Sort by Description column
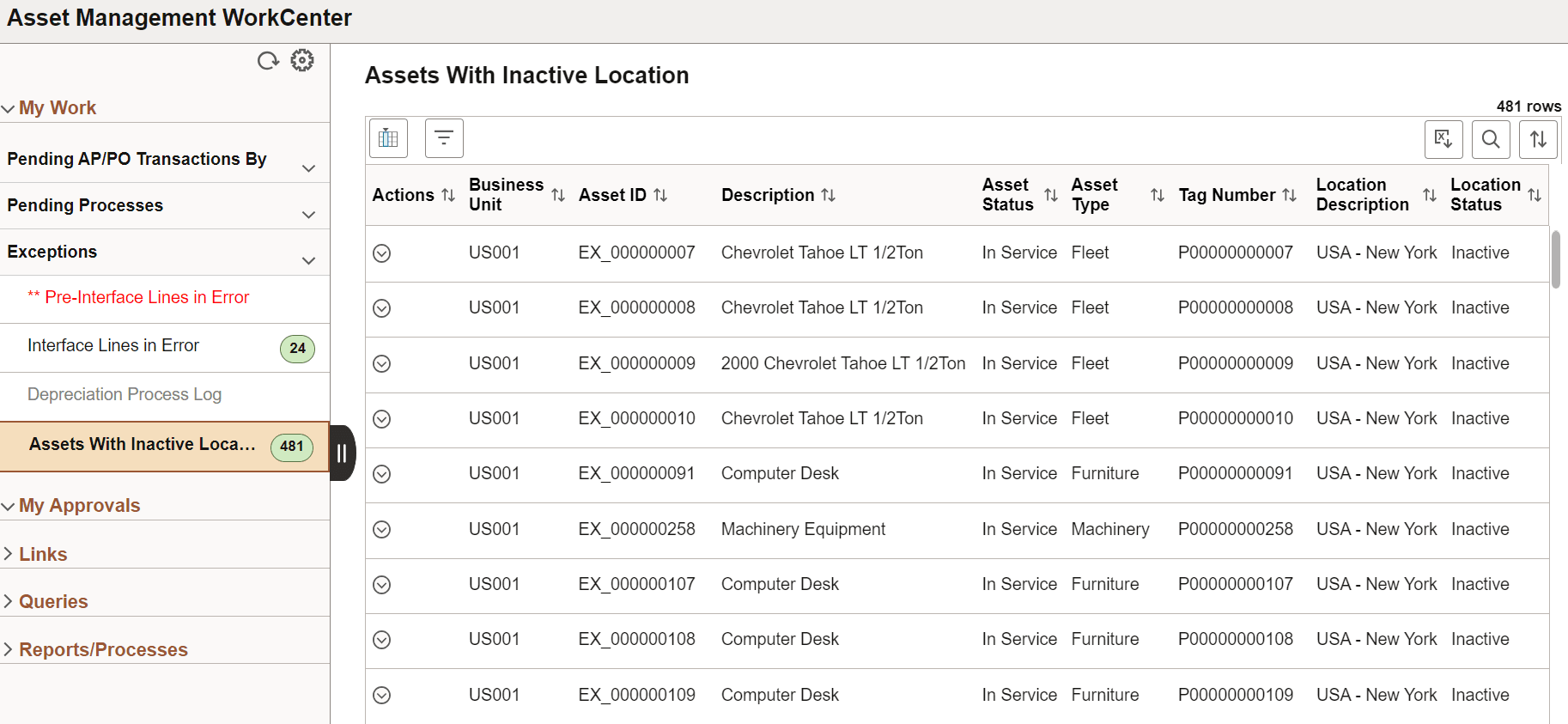The image size is (1568, 724). (x=828, y=195)
